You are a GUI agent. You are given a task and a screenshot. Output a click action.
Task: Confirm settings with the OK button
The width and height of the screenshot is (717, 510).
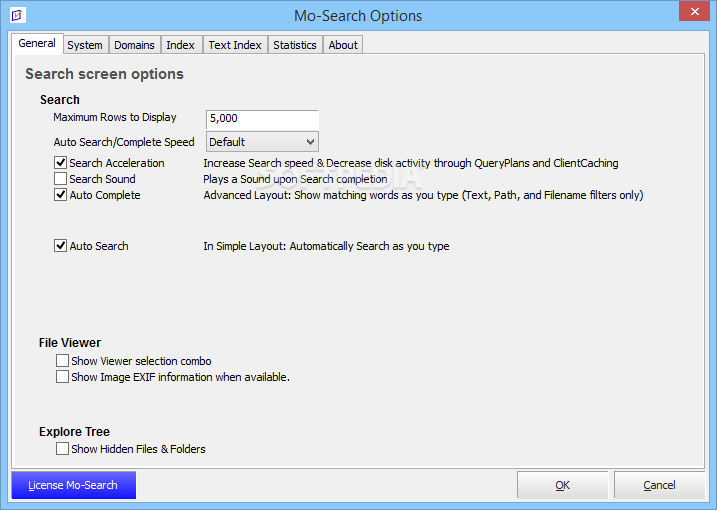point(562,485)
